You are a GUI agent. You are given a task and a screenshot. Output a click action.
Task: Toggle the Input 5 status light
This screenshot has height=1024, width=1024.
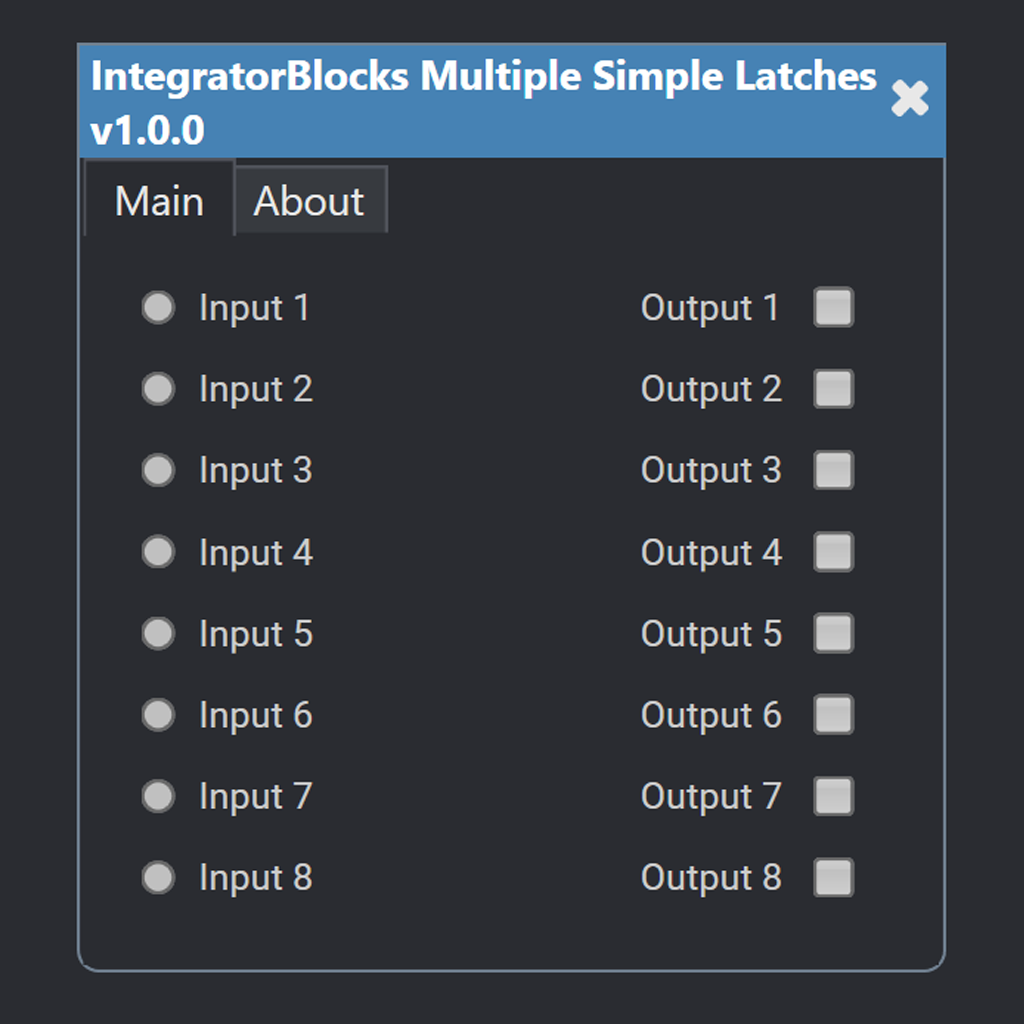click(x=158, y=633)
